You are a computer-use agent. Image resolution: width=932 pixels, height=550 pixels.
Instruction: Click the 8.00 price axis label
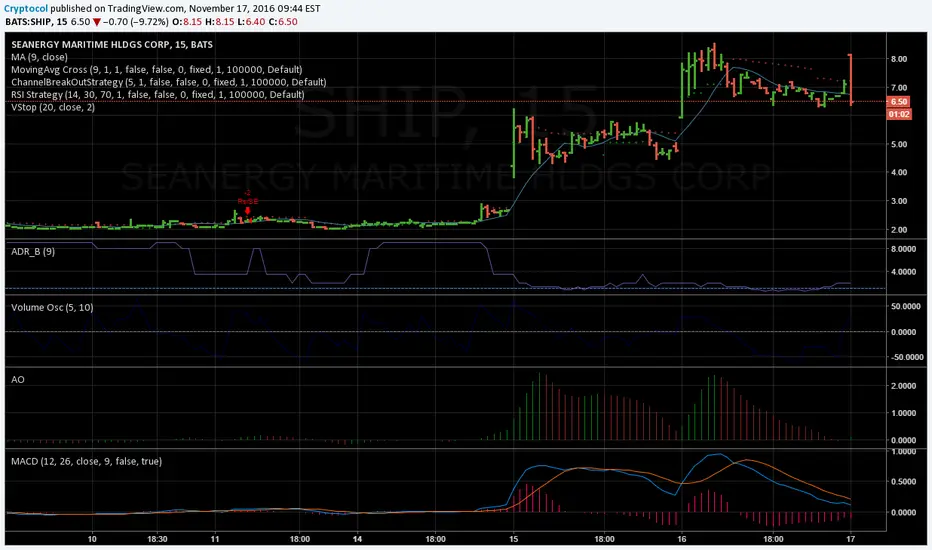[899, 59]
